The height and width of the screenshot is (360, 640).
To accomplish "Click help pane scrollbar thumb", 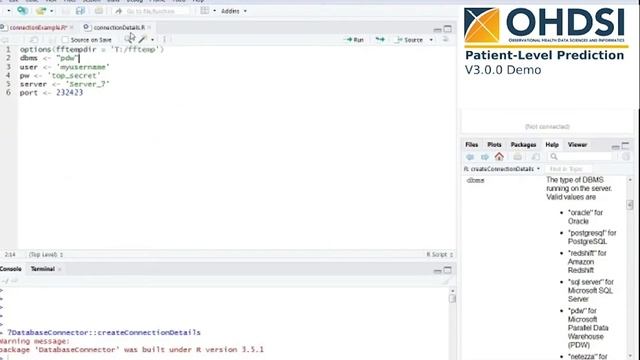I will [x=630, y=205].
